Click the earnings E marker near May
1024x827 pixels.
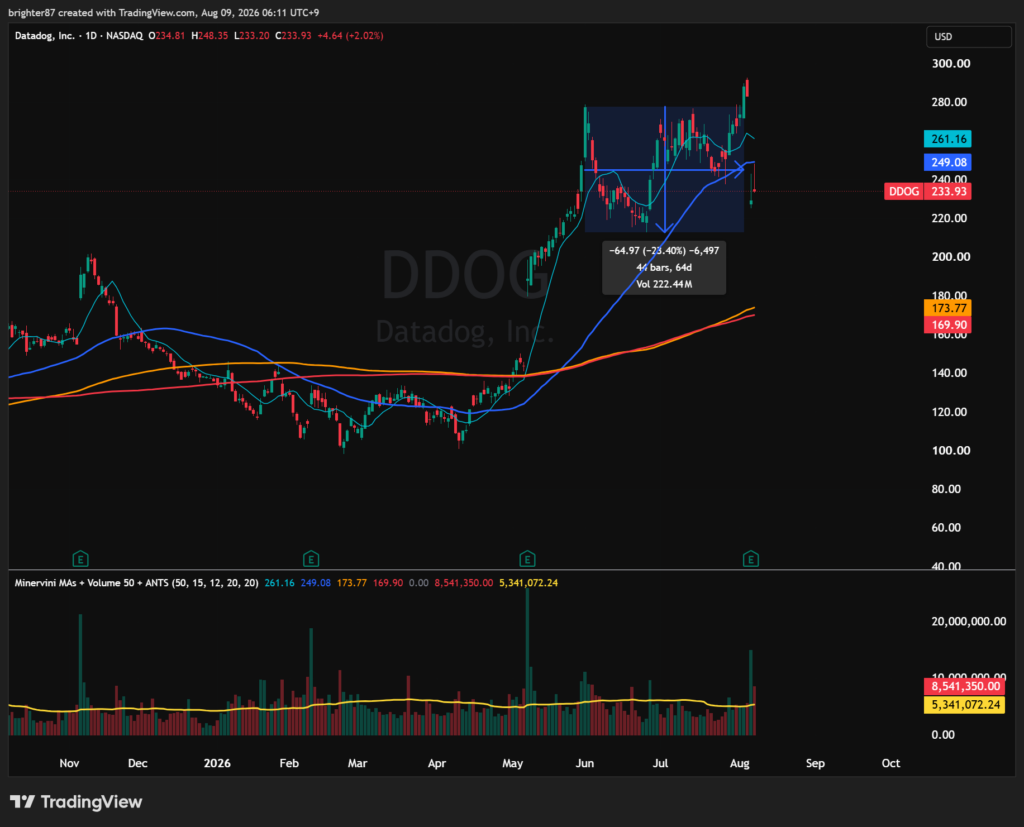click(527, 559)
